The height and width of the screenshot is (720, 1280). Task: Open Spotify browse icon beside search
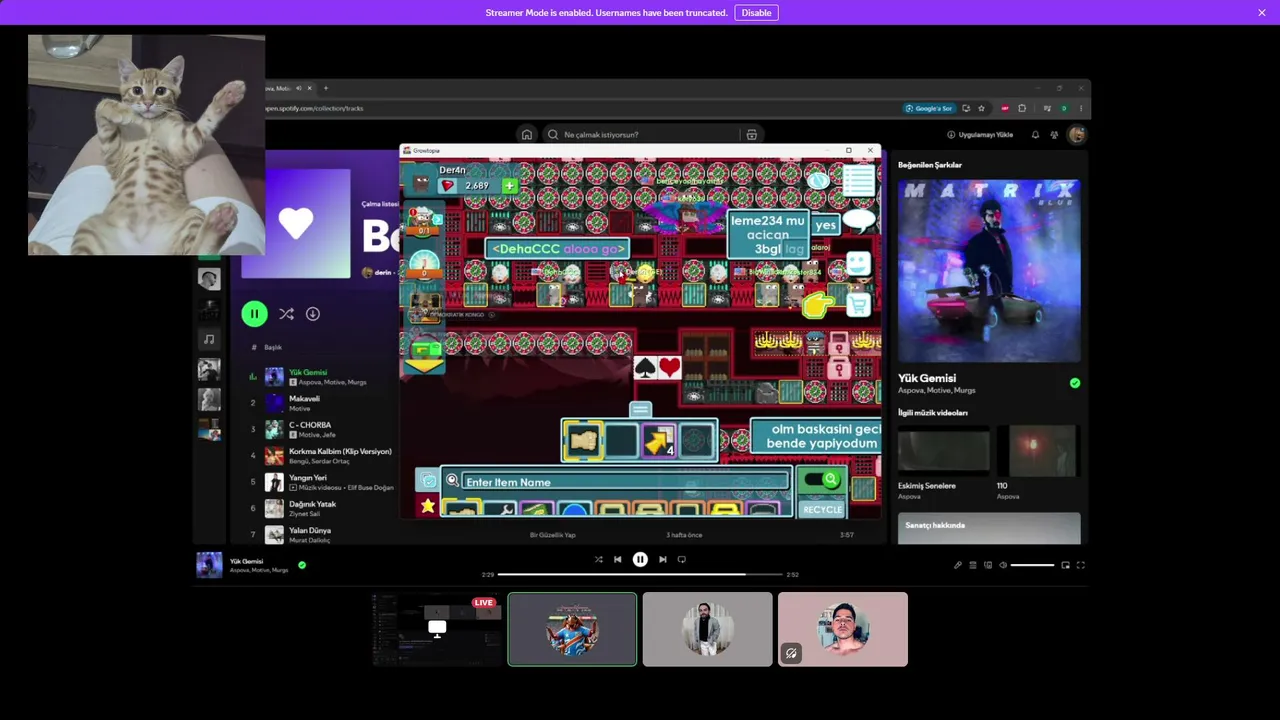752,134
